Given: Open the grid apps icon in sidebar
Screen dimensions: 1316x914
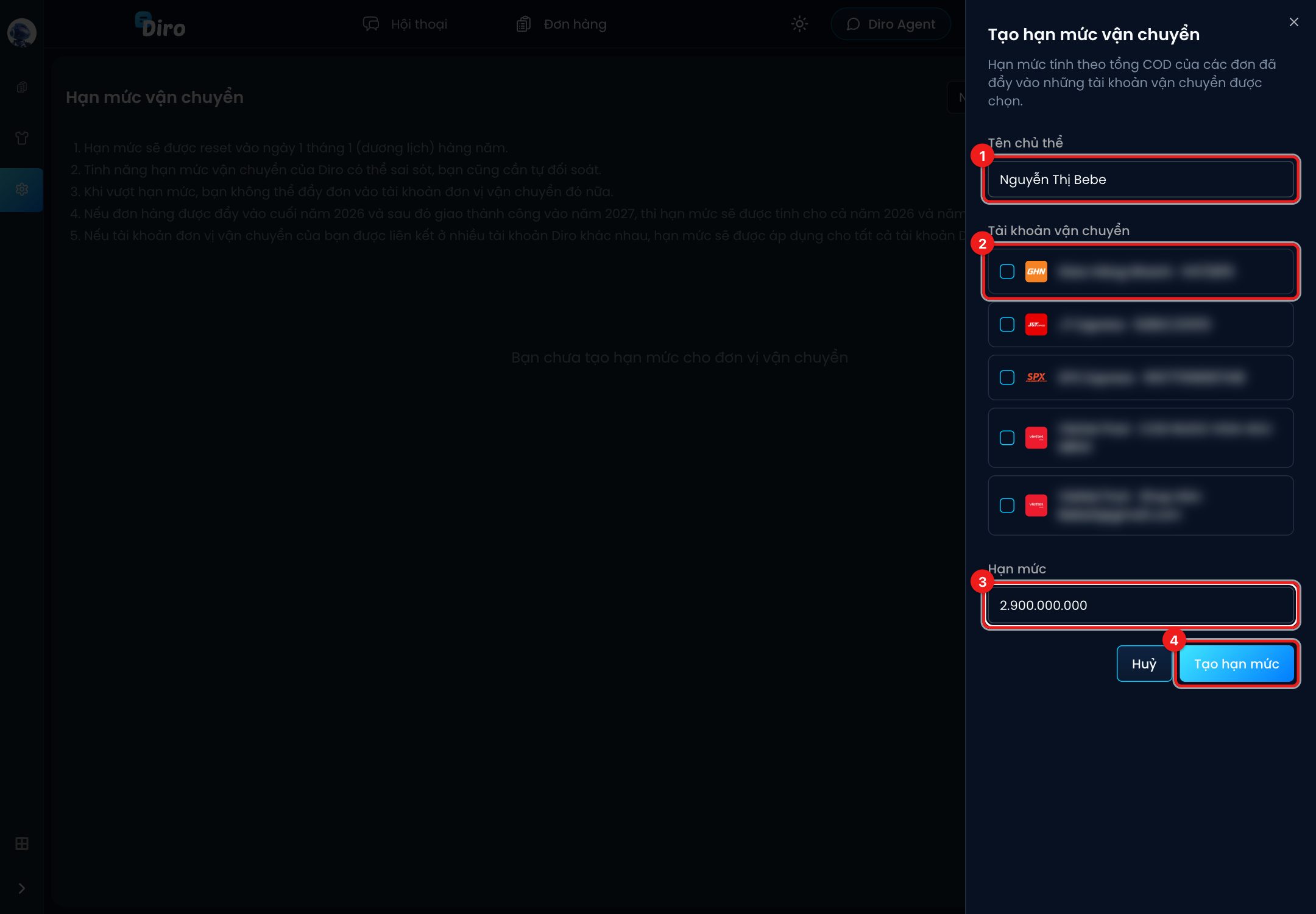Looking at the screenshot, I should click(22, 844).
